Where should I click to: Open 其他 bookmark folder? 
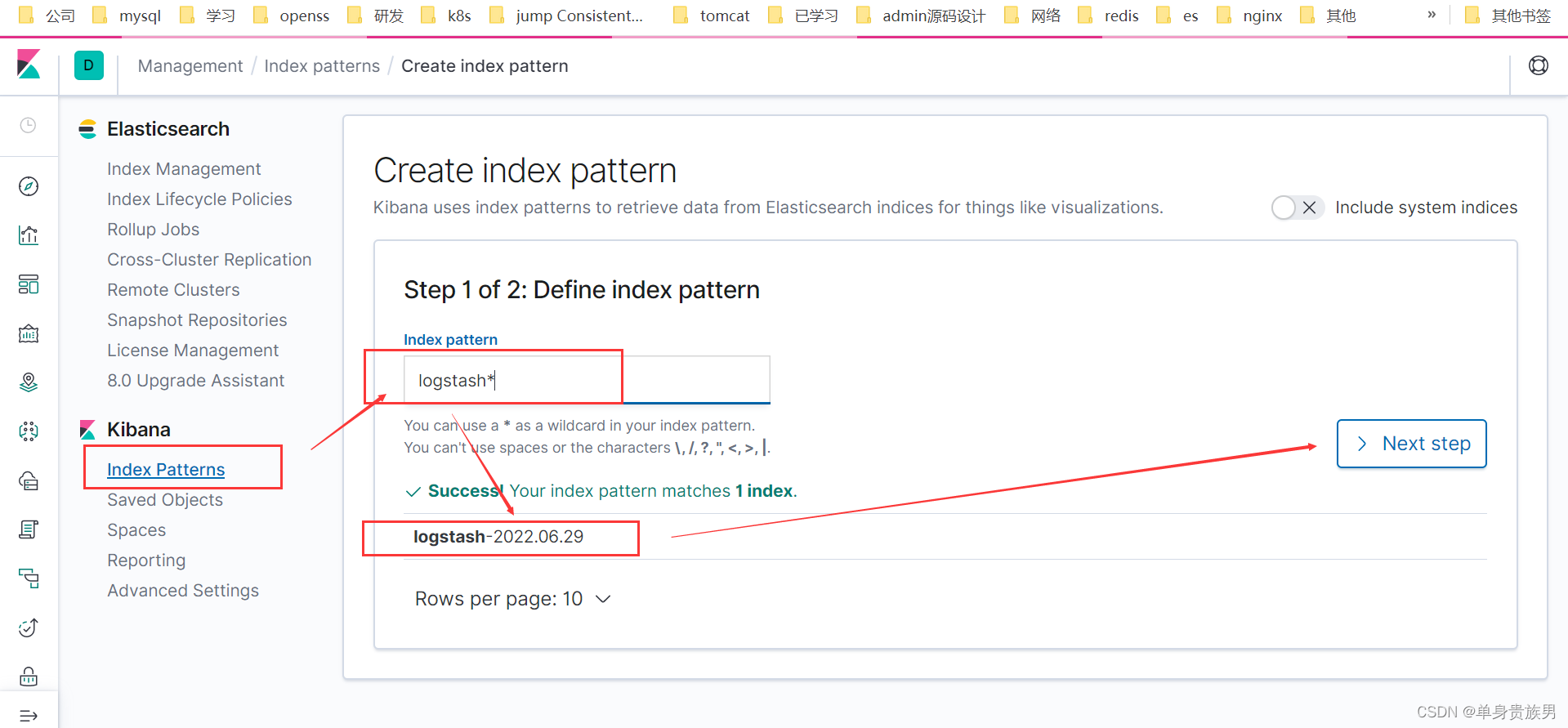1329,16
